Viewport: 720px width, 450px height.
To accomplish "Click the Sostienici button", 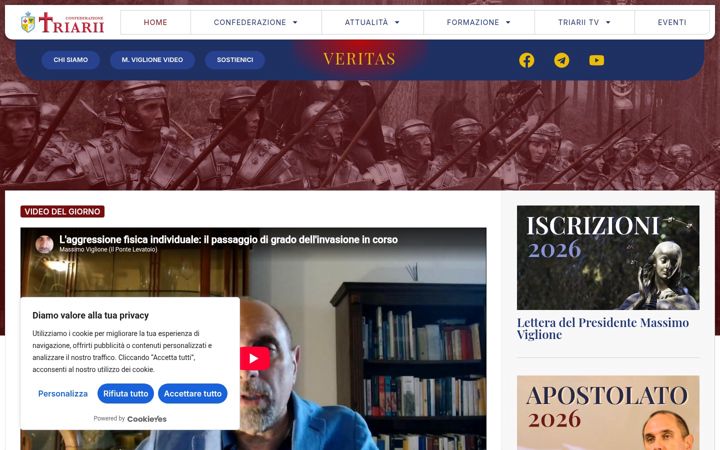I will [235, 60].
